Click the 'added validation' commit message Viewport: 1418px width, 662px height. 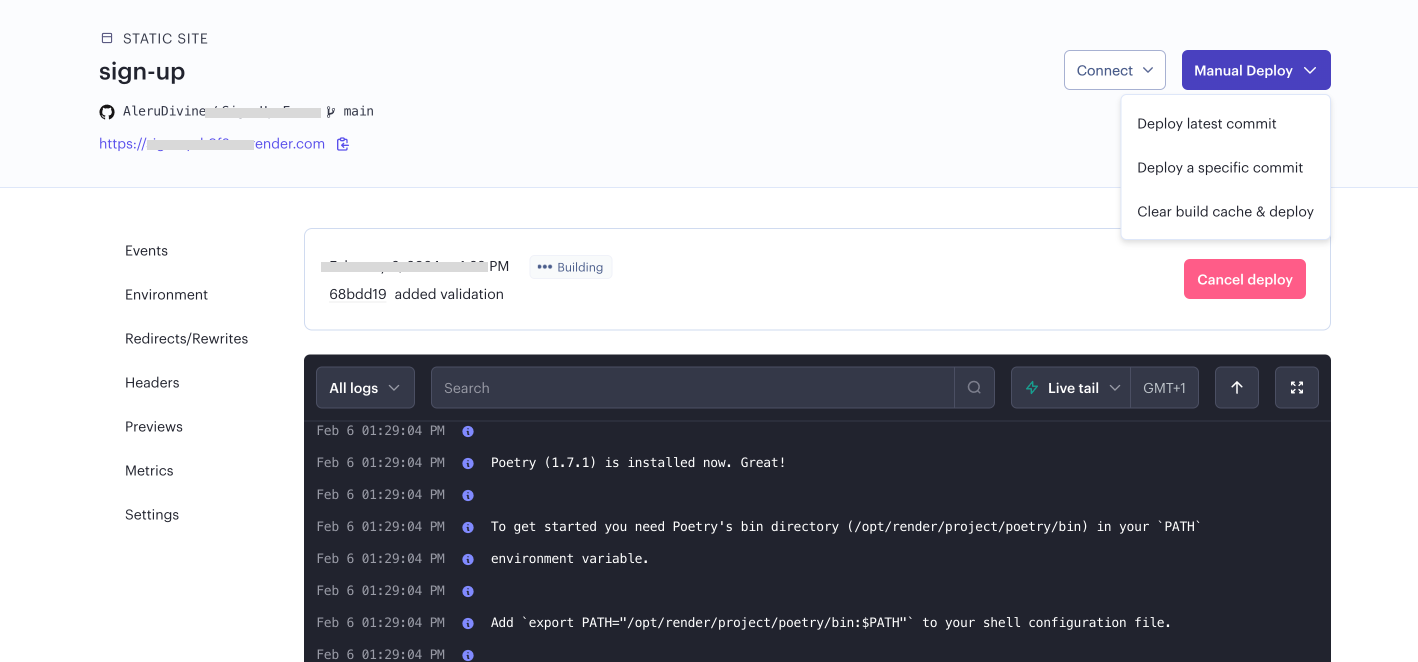click(x=449, y=295)
